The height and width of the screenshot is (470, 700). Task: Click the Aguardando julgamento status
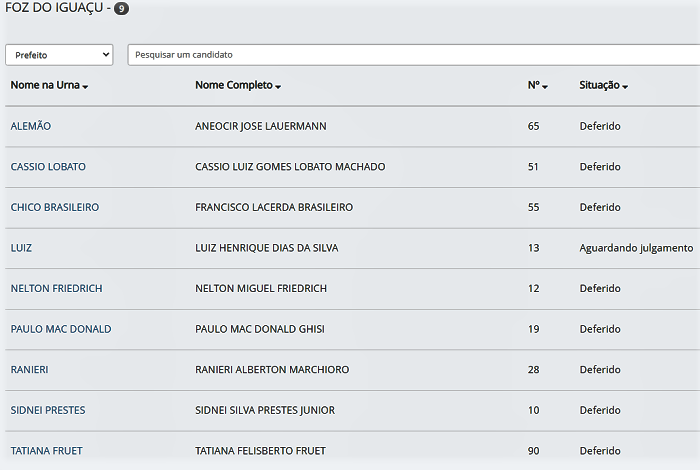pyautogui.click(x=636, y=248)
